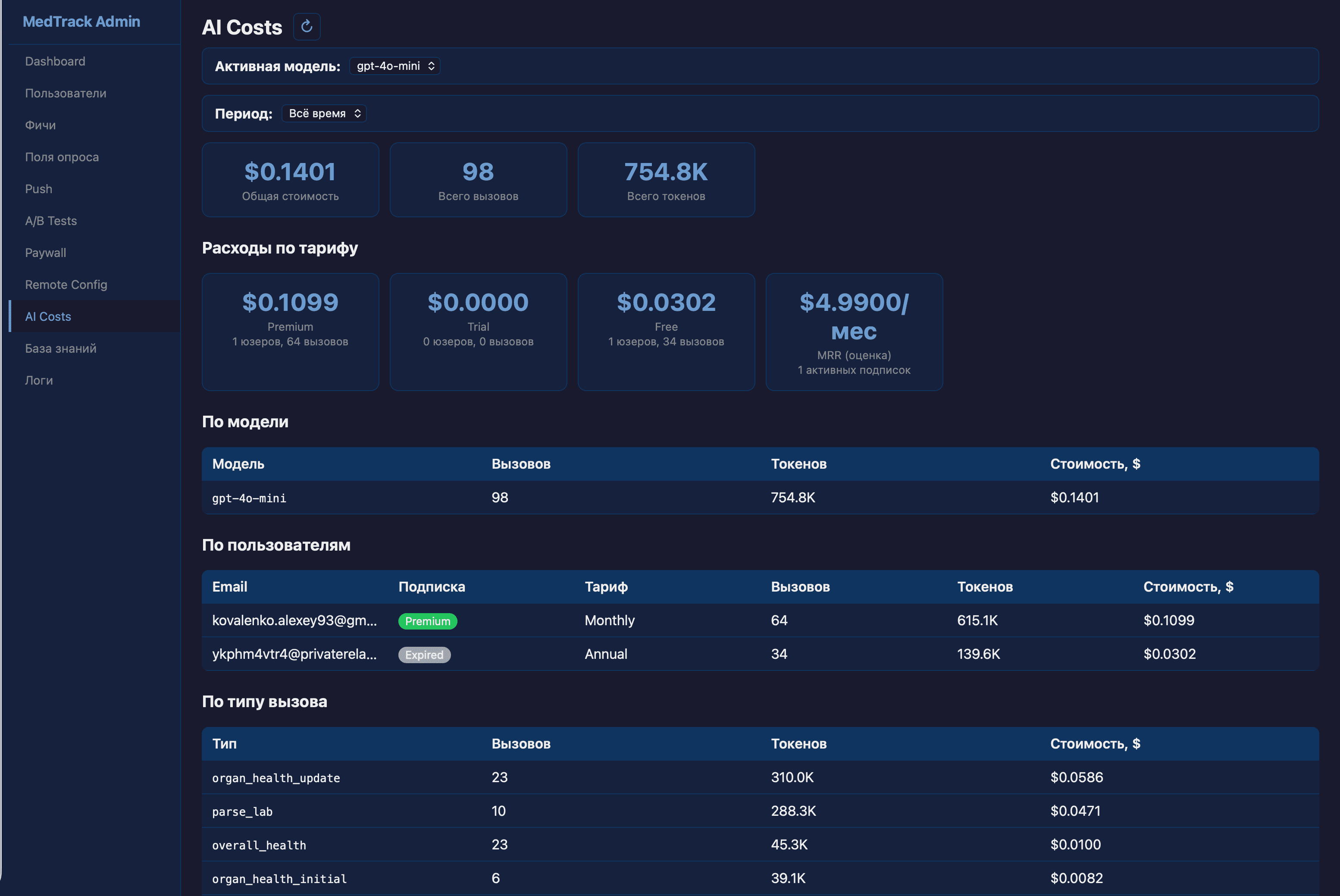Screen dimensions: 1340x896
Task: Open the period dropdown set to Всё время
Action: (324, 114)
